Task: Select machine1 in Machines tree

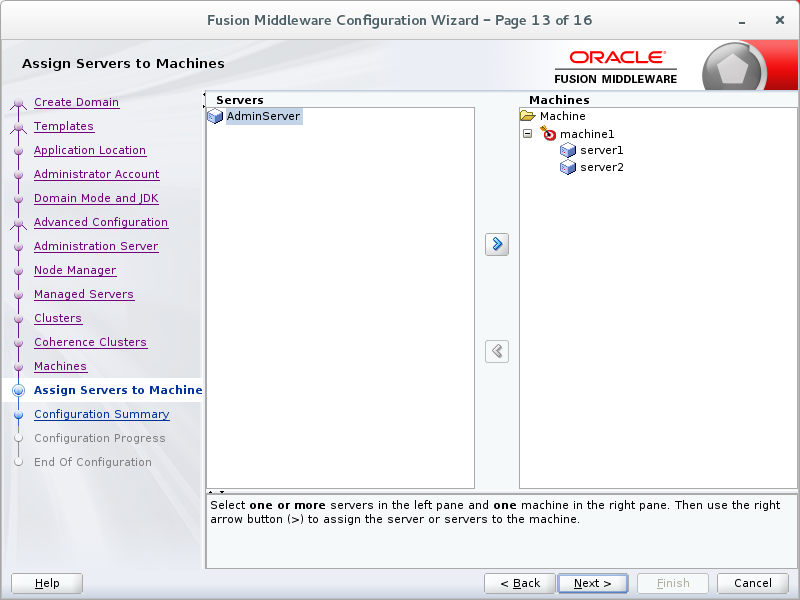Action: click(587, 134)
